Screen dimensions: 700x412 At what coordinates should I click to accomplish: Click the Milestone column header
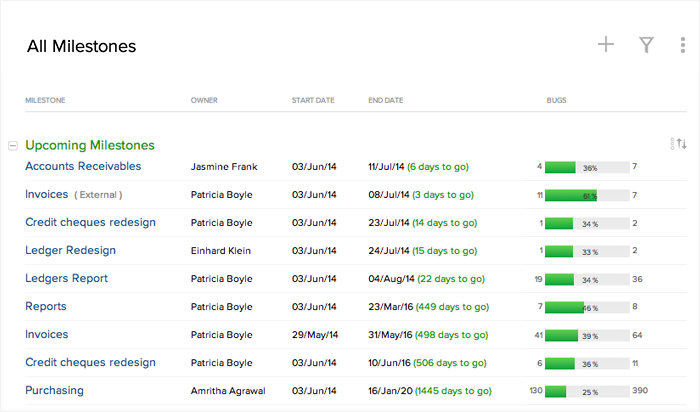tap(46, 100)
